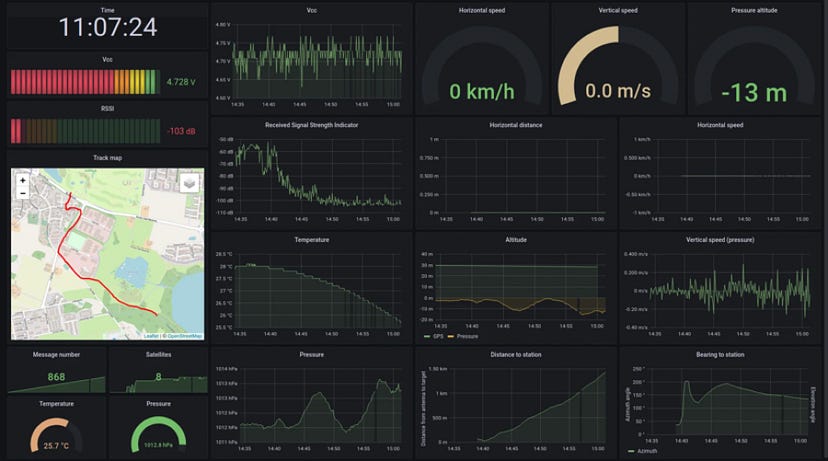This screenshot has width=828, height=461.
Task: Click the blue lake on the track map
Action: point(130,272)
